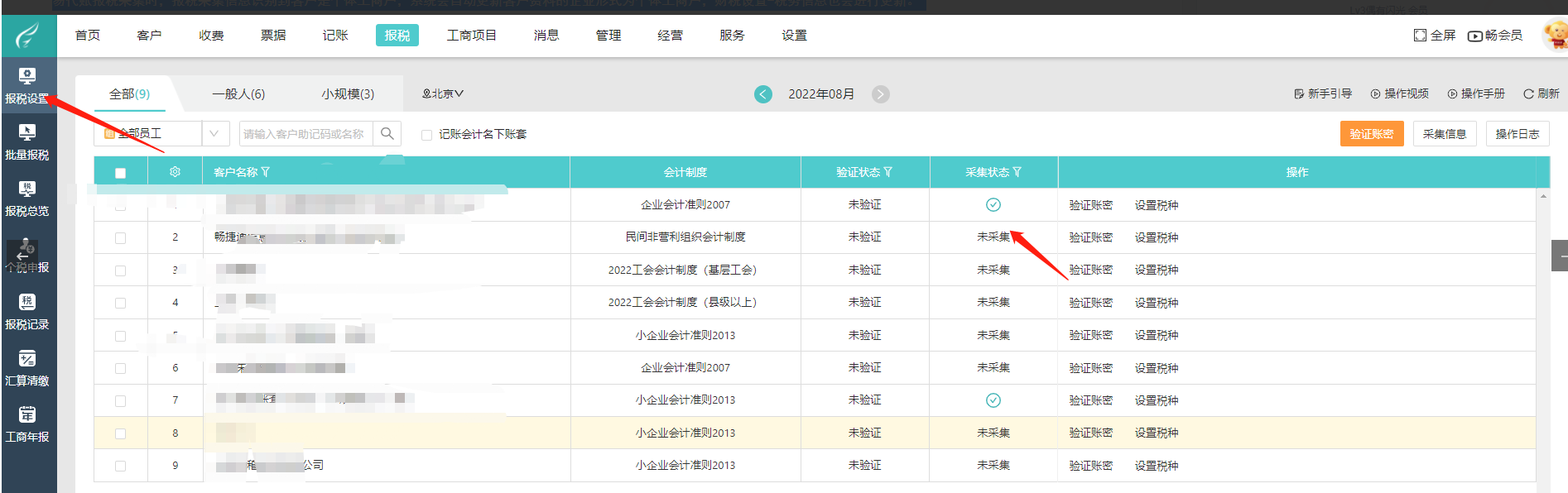
Task: Expand the 全部员工 dropdown
Action: 214,133
